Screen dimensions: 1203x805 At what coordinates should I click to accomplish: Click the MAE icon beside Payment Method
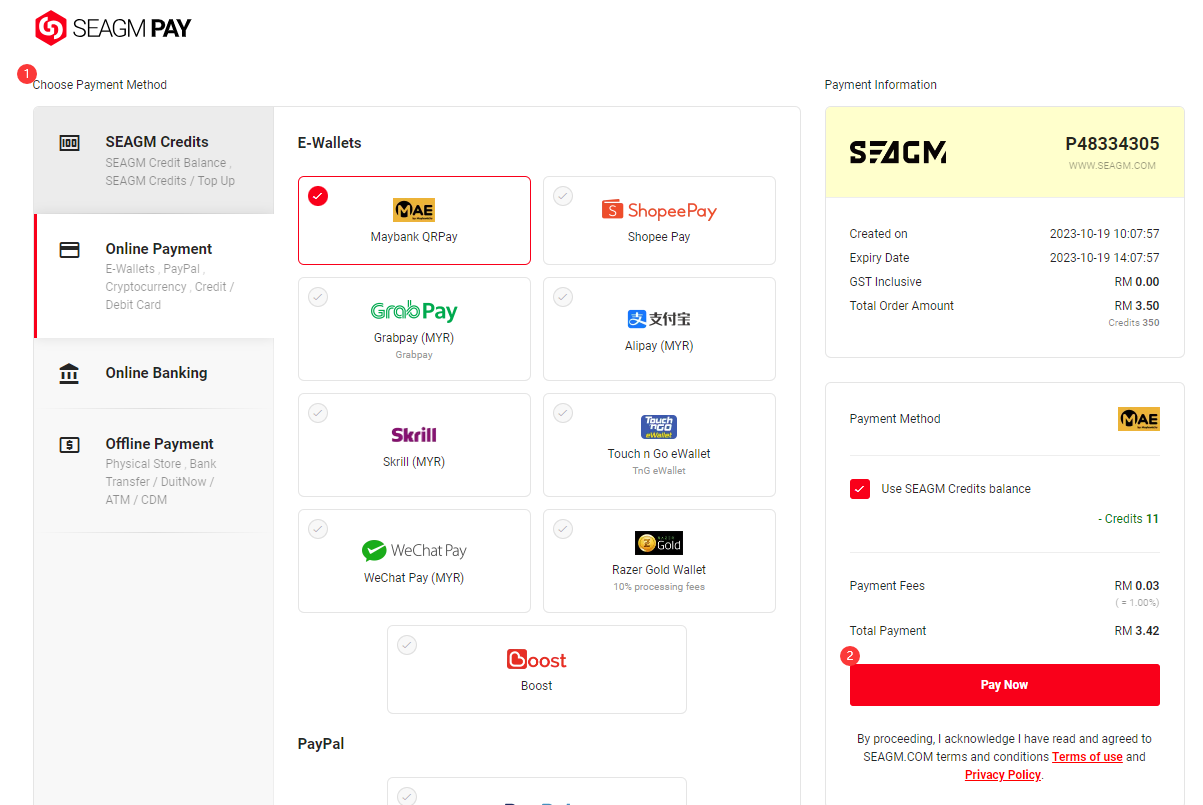[1139, 419]
